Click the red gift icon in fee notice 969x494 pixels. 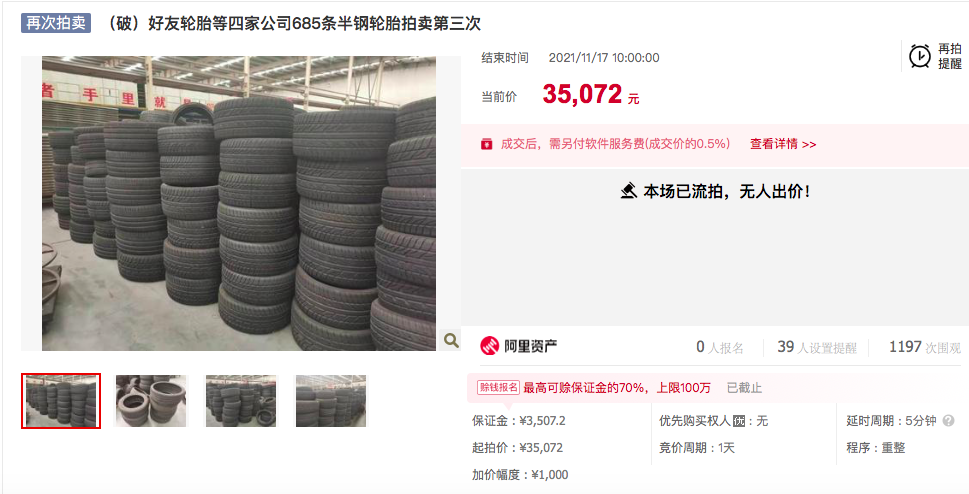487,144
